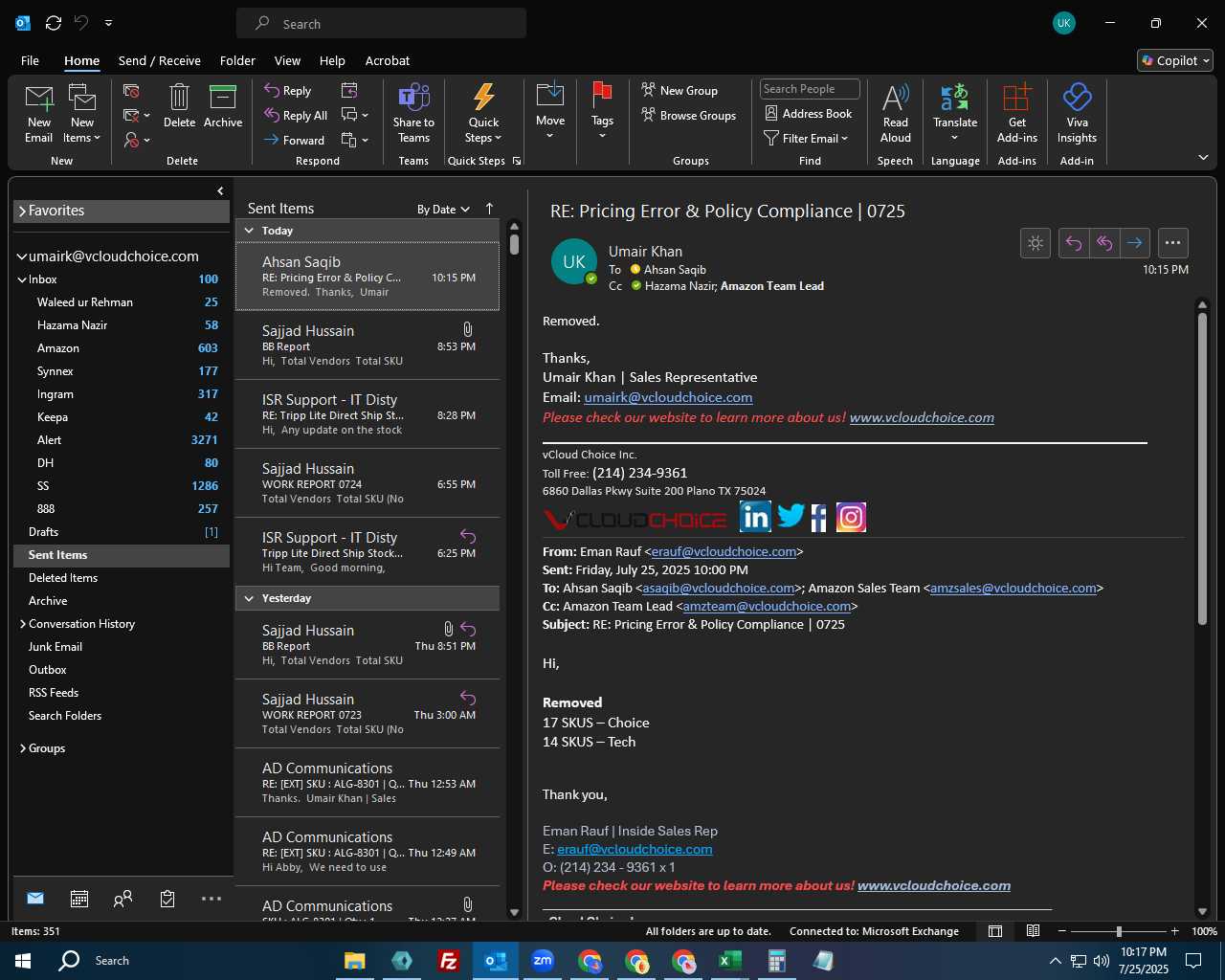The width and height of the screenshot is (1225, 980).
Task: Click the Search People field
Action: click(x=810, y=89)
